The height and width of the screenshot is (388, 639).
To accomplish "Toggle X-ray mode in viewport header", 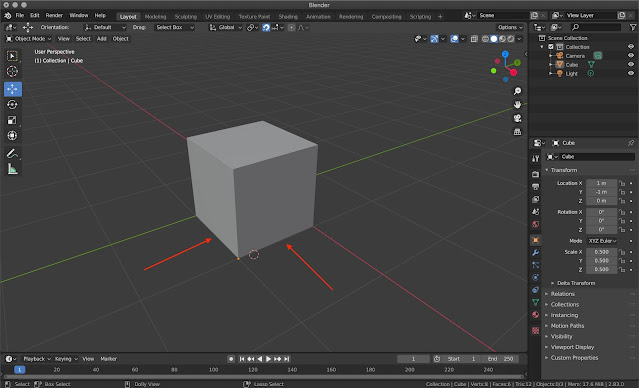I will tap(474, 39).
